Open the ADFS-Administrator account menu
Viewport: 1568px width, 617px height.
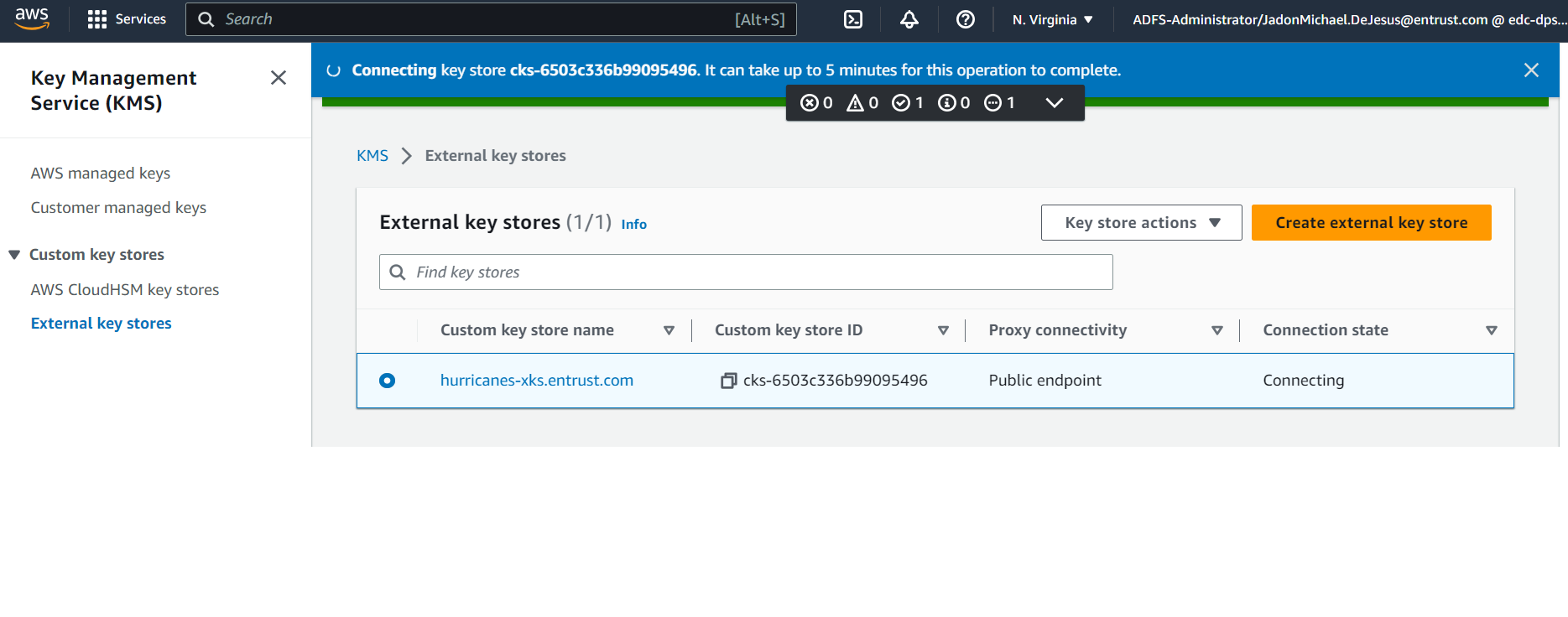pyautogui.click(x=1349, y=19)
